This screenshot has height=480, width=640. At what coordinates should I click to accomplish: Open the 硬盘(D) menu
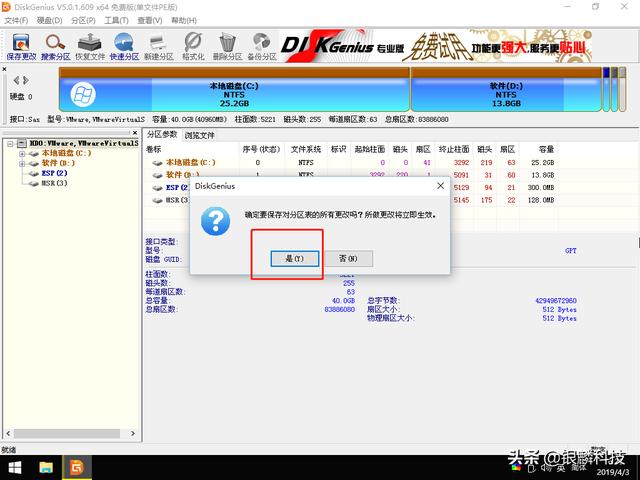coord(49,20)
